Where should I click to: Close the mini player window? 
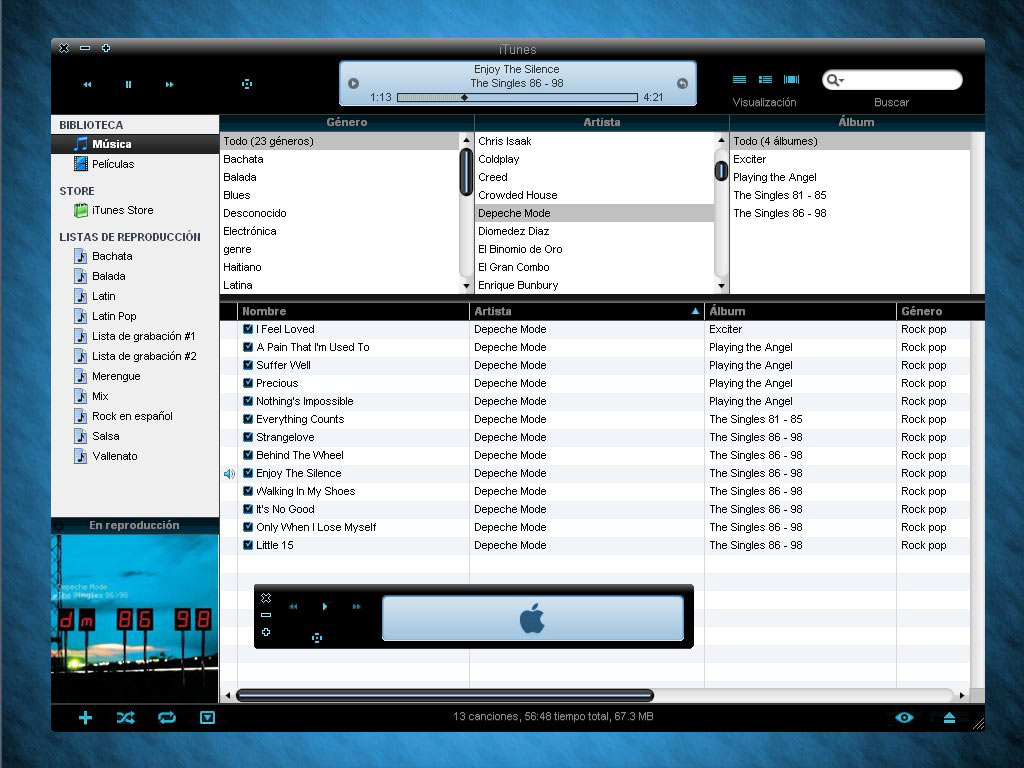266,598
